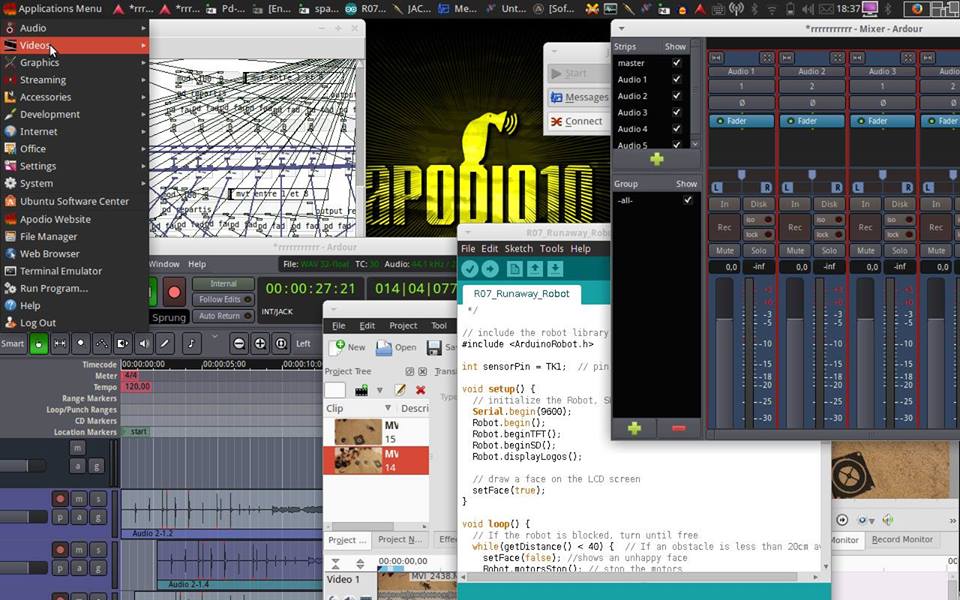Viewport: 960px width, 600px height.
Task: Click the Arduino Save sketch down-arrow icon
Action: point(555,269)
